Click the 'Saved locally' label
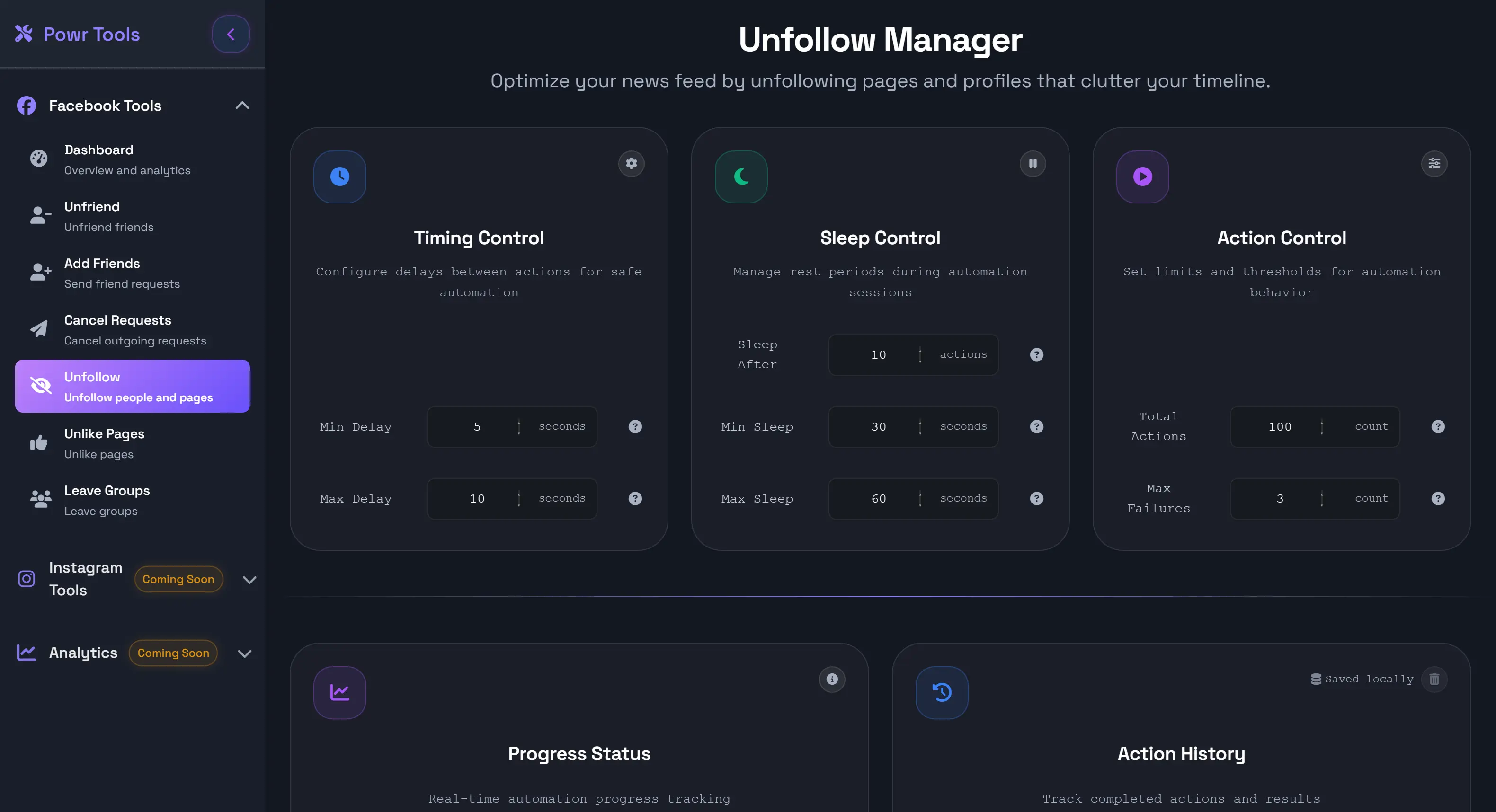 1370,679
